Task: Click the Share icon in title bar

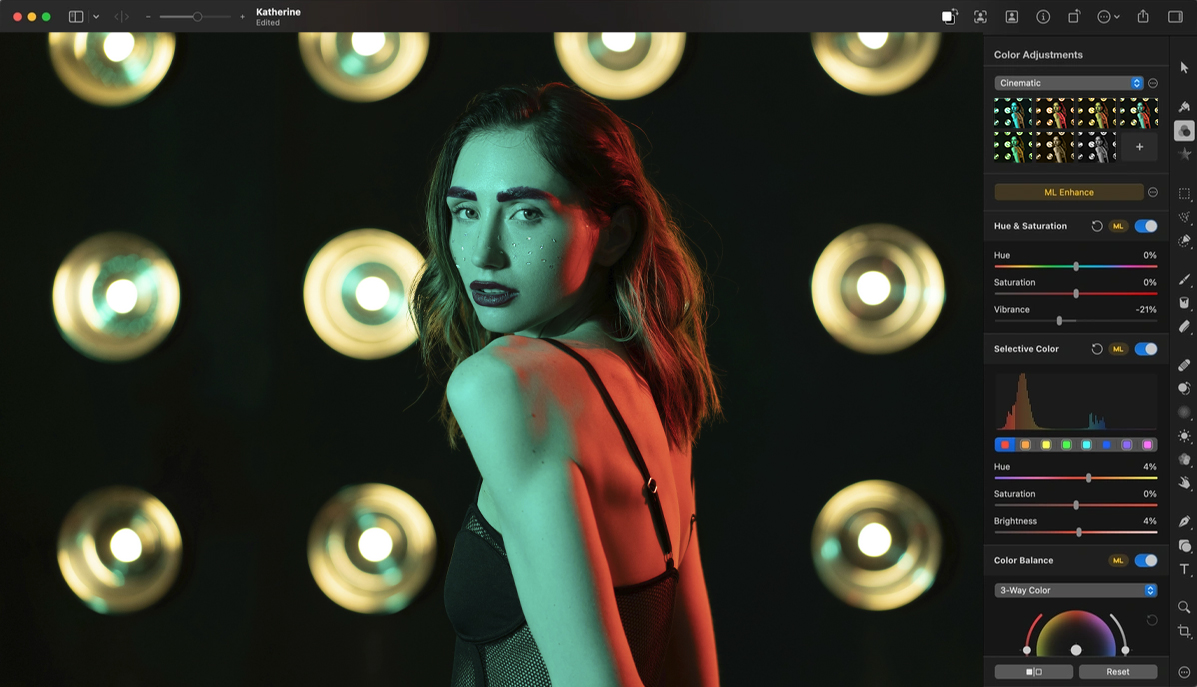Action: [x=1143, y=17]
